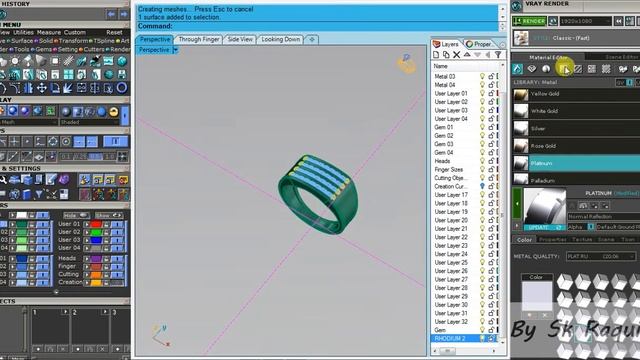Viewport: 640px width, 360px height.
Task: Open the render resolution 1920x1080 dropdown
Action: click(585, 21)
